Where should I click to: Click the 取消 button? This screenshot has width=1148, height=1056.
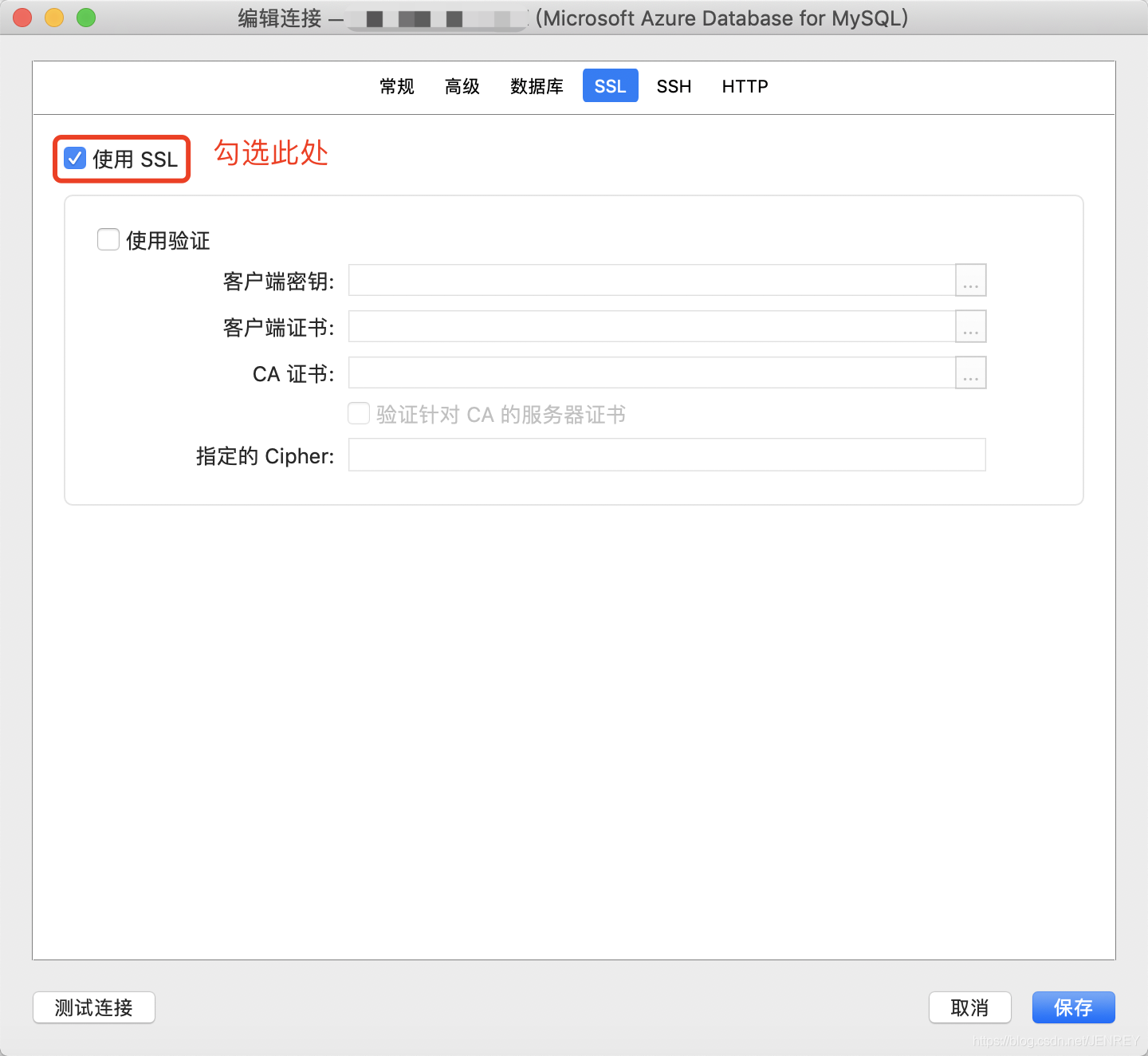click(969, 1007)
